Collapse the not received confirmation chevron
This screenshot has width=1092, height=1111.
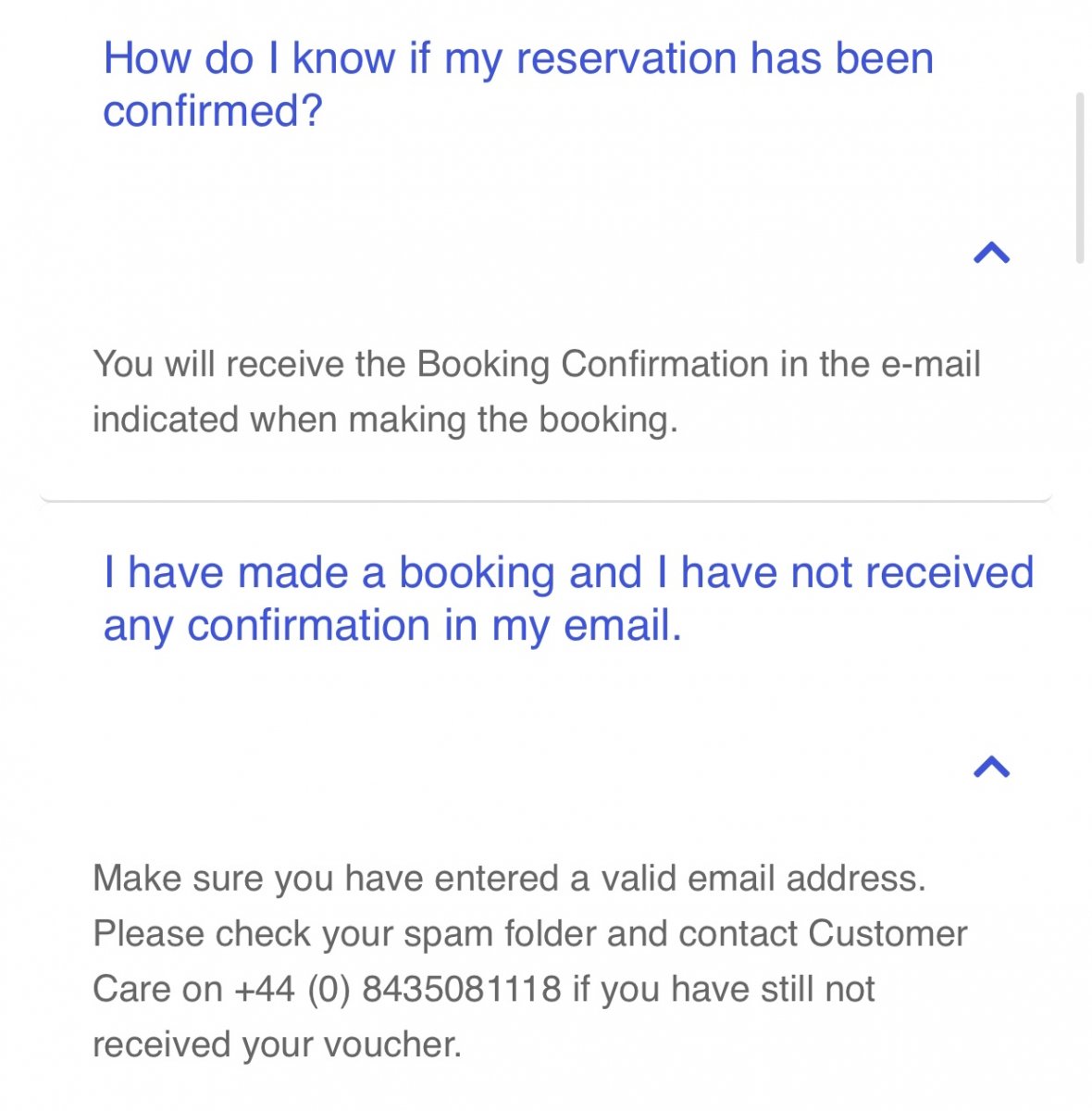(x=991, y=767)
